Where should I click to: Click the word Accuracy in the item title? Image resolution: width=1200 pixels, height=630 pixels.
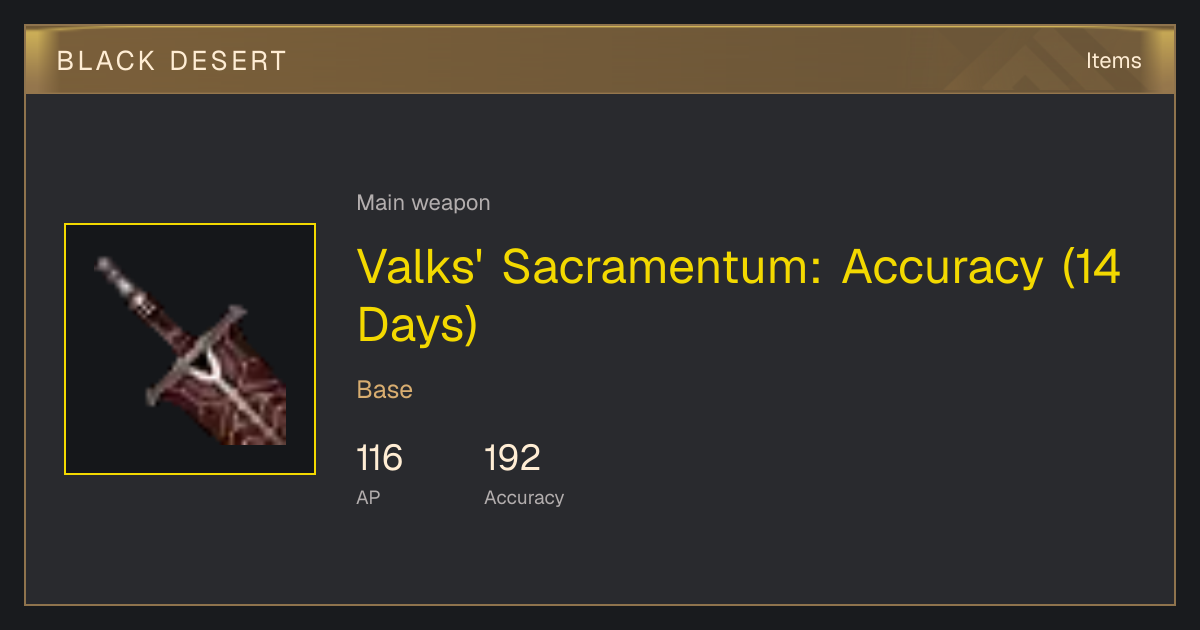[x=943, y=267]
